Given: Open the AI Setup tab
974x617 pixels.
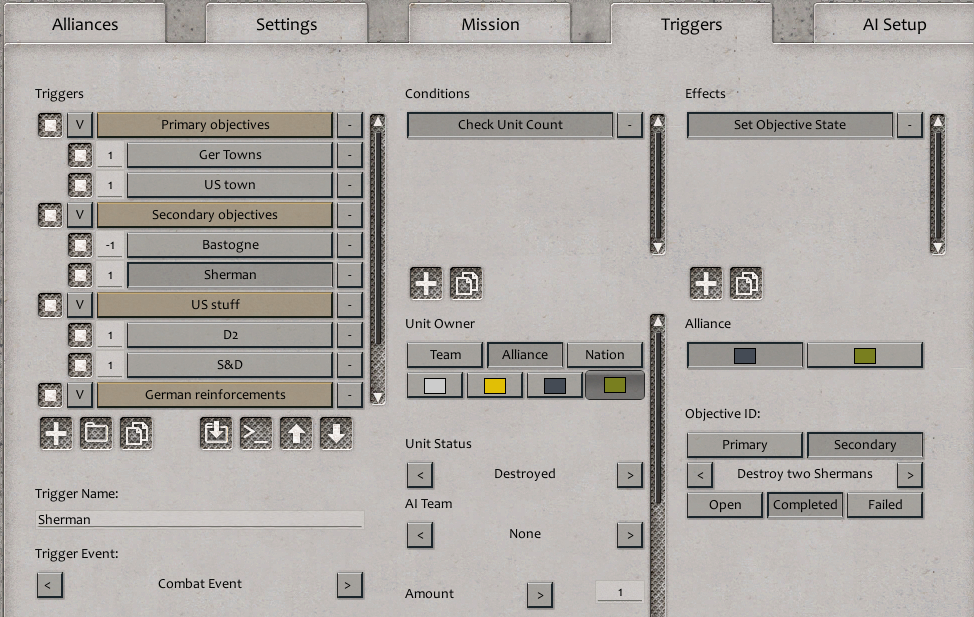Looking at the screenshot, I should click(894, 24).
